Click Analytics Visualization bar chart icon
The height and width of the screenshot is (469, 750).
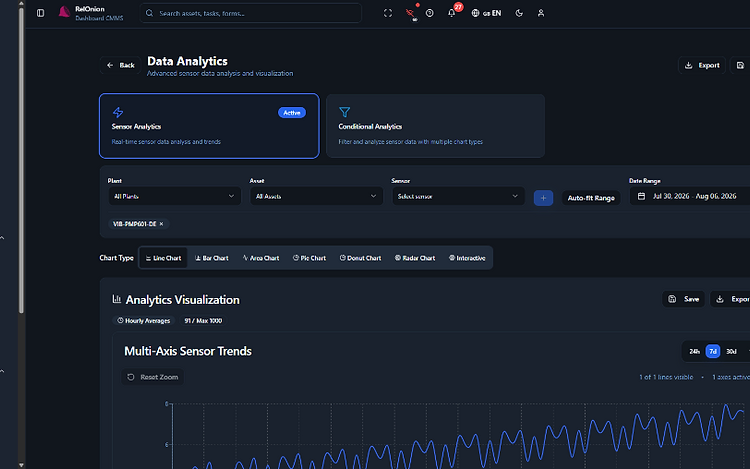[x=117, y=299]
